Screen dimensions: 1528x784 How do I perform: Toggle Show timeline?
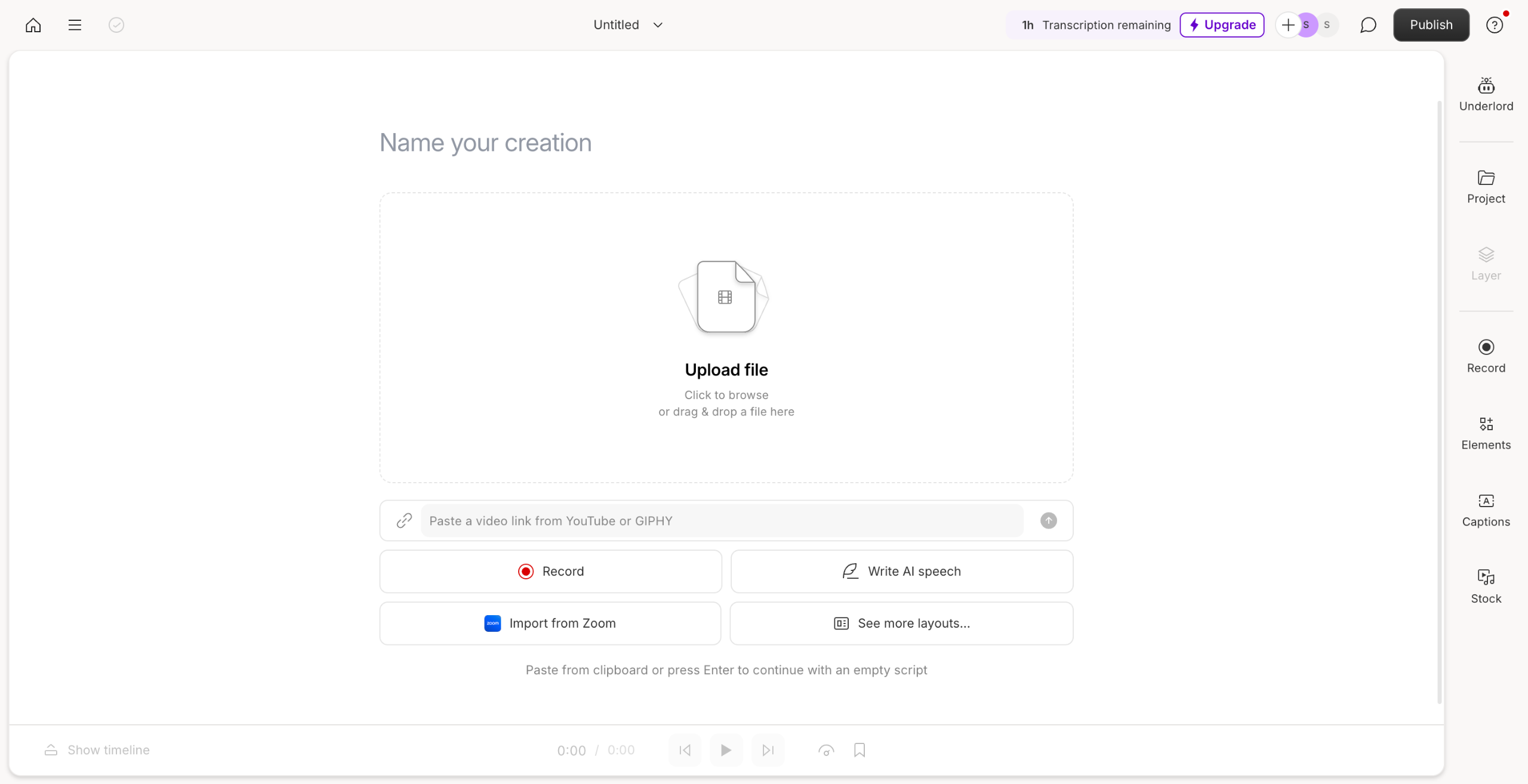[x=97, y=750]
